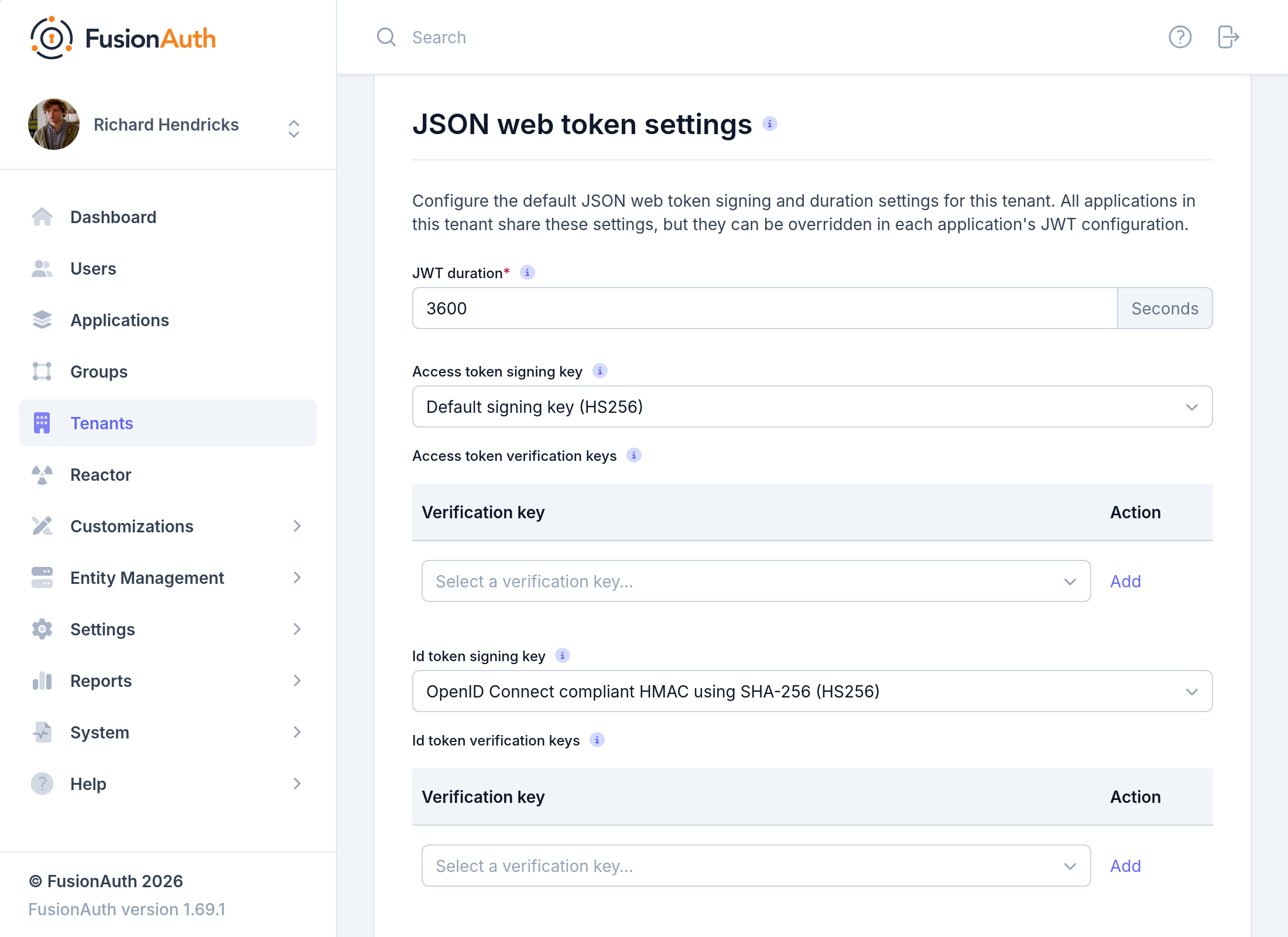Screen dimensions: 1288x937
Task: Show info for Access token signing key
Action: pyautogui.click(x=600, y=371)
